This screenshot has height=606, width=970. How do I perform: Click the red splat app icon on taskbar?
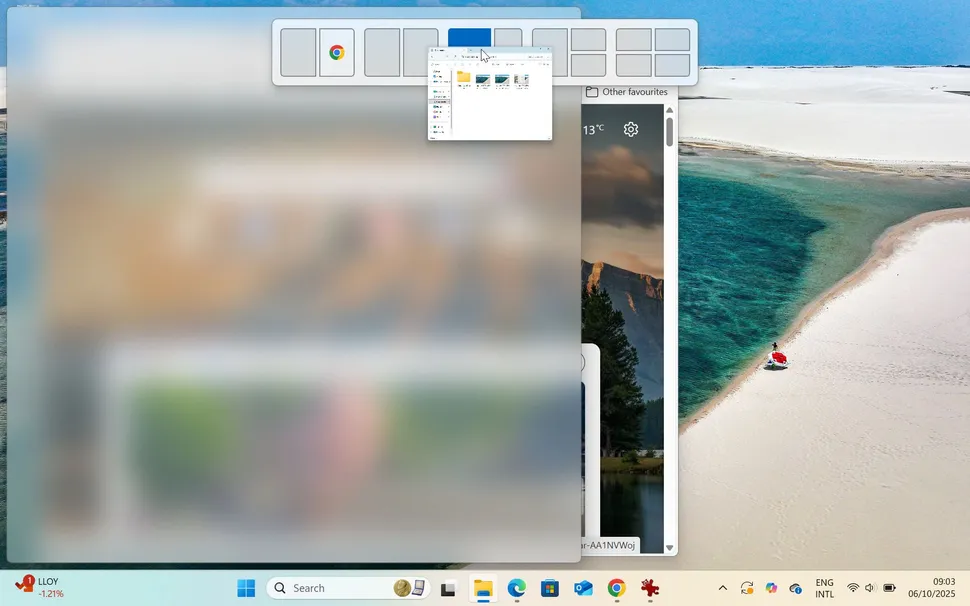[651, 589]
